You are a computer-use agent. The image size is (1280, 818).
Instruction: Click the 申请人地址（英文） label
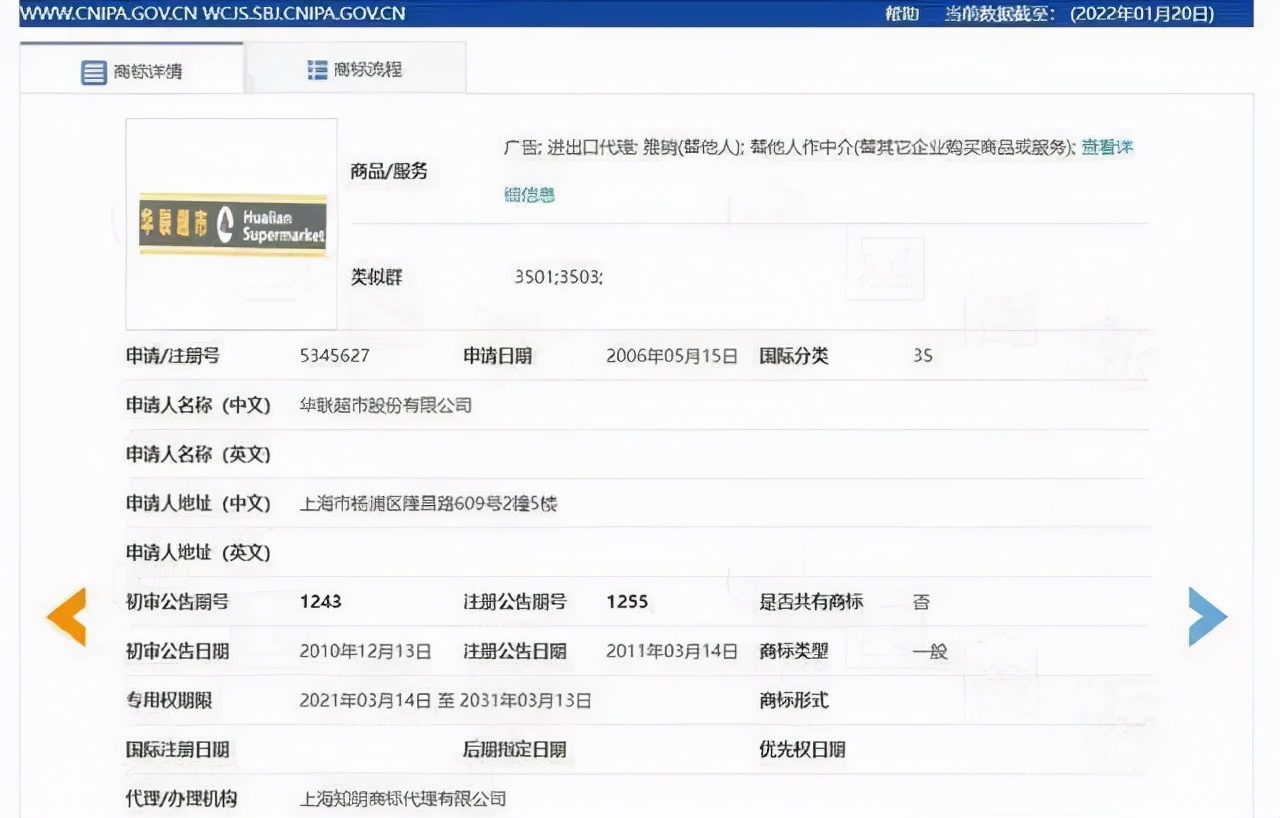click(x=199, y=552)
